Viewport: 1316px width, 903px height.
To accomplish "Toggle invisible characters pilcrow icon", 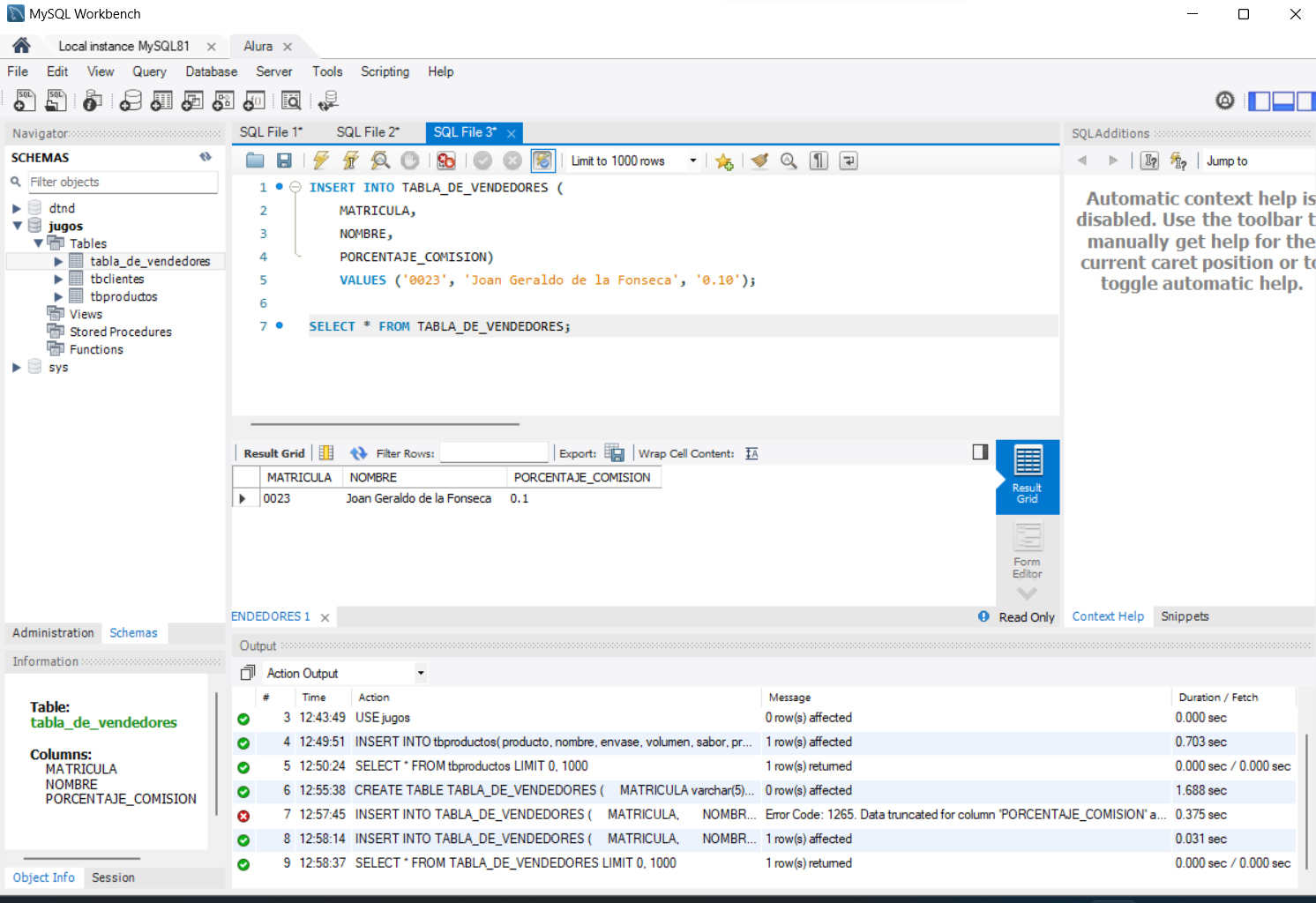I will click(x=819, y=160).
